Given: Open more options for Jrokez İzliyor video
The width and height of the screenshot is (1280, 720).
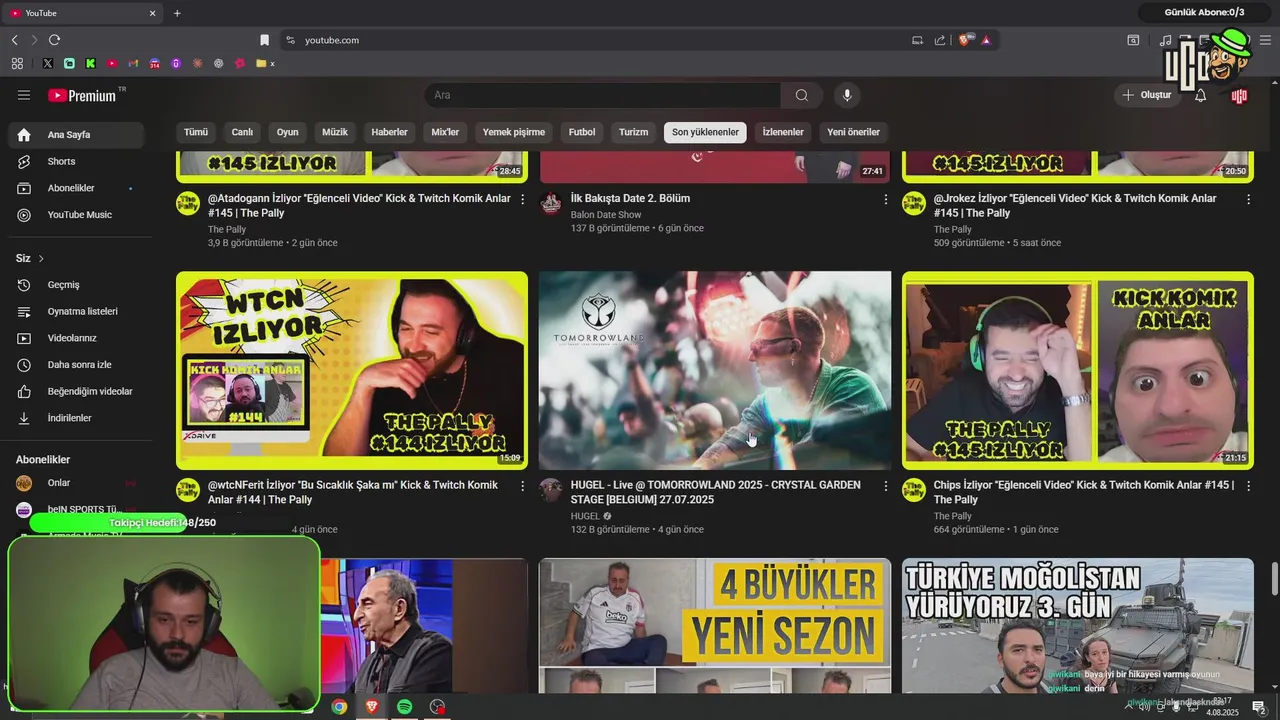Looking at the screenshot, I should (x=1248, y=200).
